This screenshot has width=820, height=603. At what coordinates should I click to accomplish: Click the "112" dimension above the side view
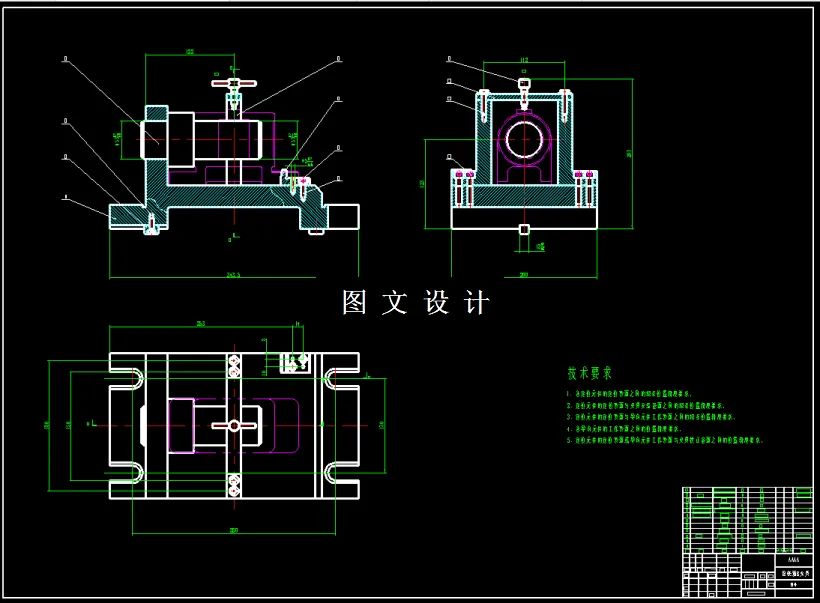click(x=524, y=60)
